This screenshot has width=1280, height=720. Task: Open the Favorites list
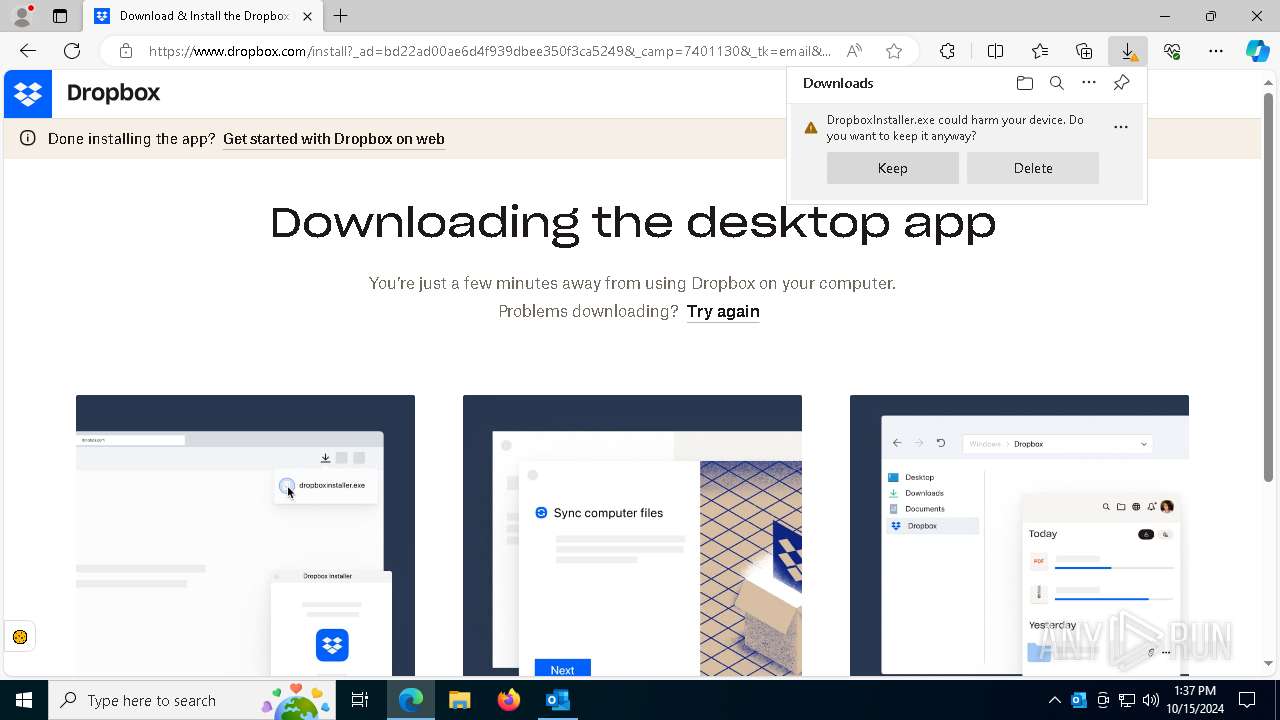coord(1040,51)
